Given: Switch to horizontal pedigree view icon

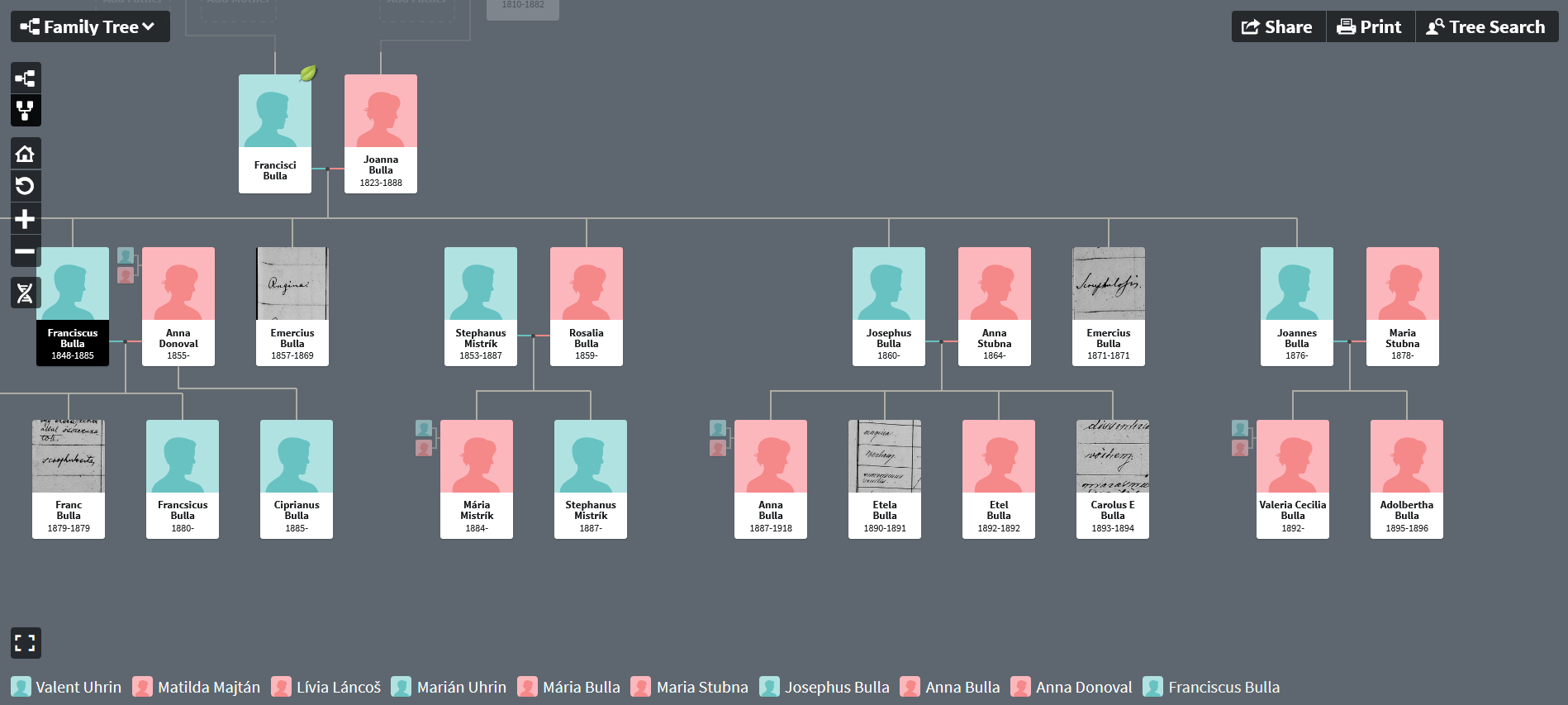Looking at the screenshot, I should pyautogui.click(x=26, y=79).
